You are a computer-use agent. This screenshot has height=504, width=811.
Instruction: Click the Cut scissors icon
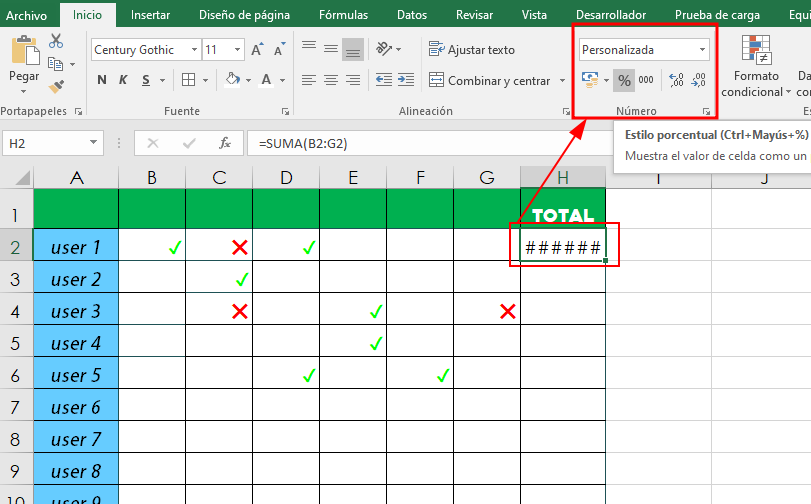[56, 41]
